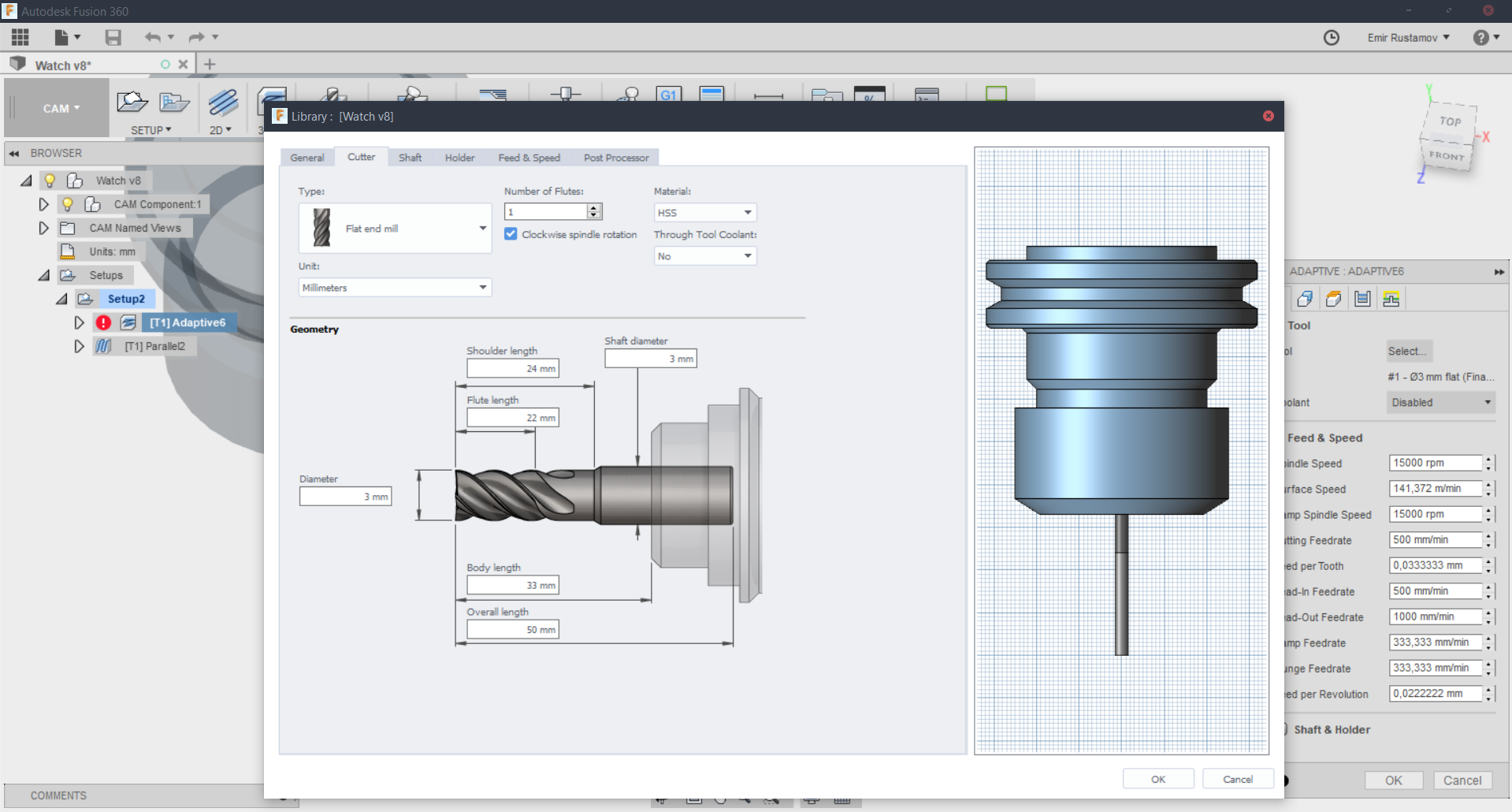Switch to the Feed & Speed tab
This screenshot has width=1512, height=812.
pyautogui.click(x=529, y=158)
